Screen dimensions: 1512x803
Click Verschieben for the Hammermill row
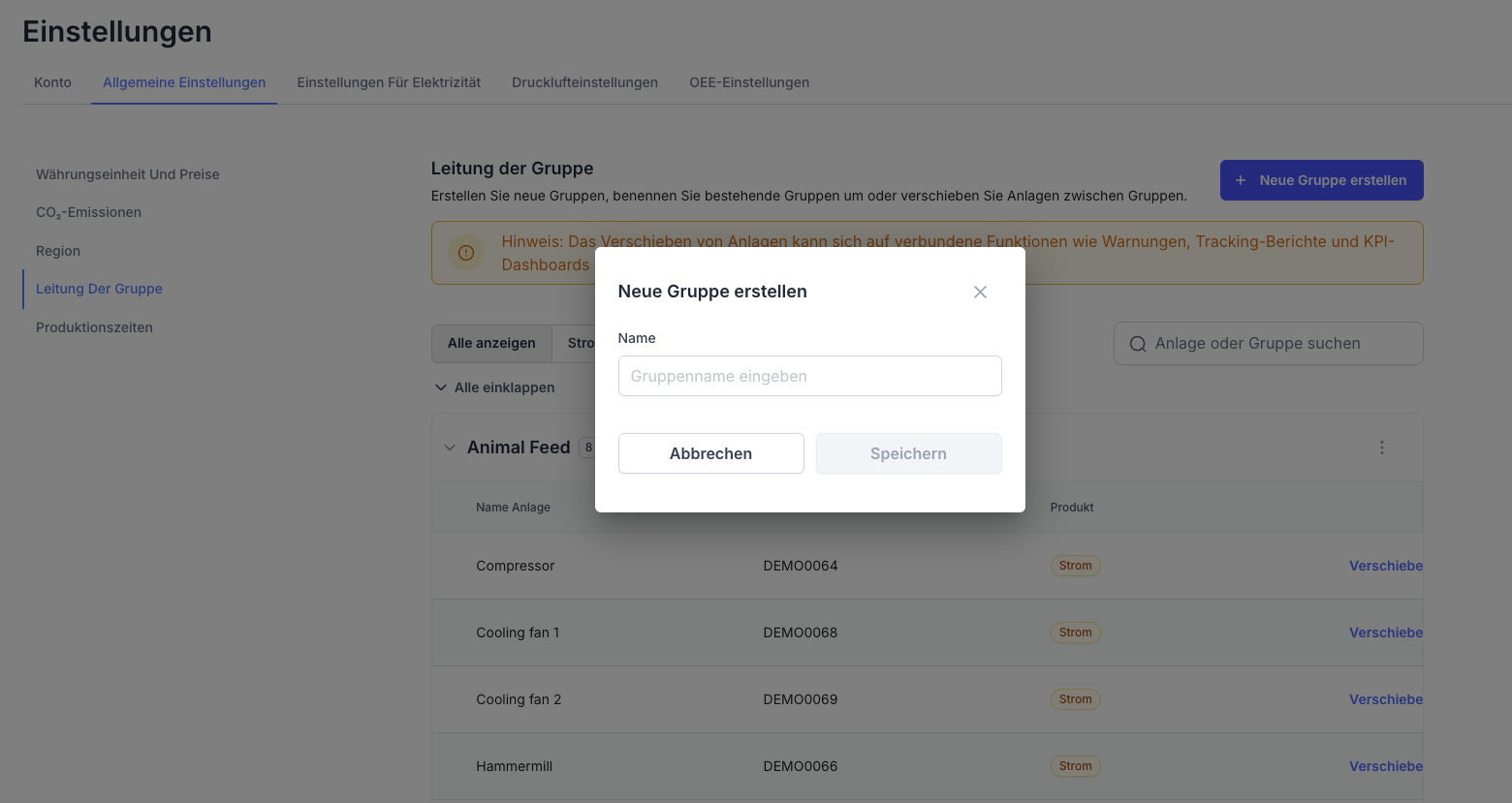(x=1385, y=766)
